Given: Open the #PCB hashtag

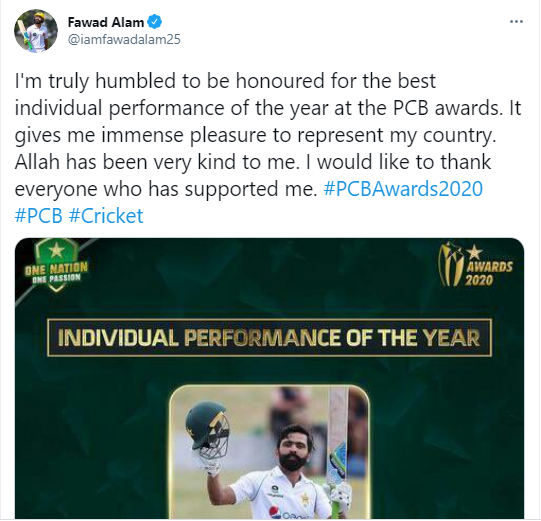Looking at the screenshot, I should pyautogui.click(x=39, y=216).
